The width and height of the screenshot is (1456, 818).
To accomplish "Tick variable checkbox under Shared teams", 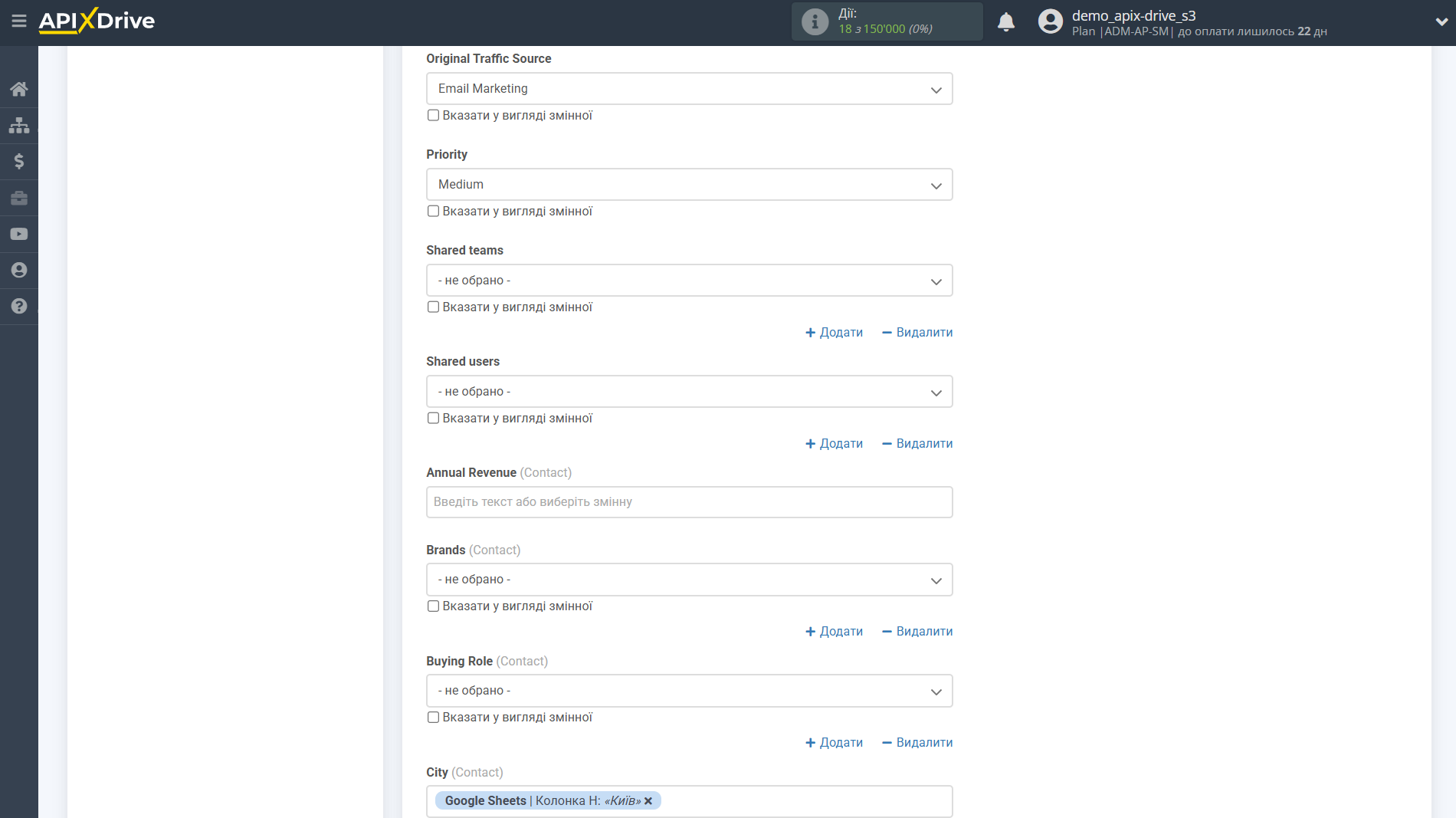I will [x=433, y=307].
